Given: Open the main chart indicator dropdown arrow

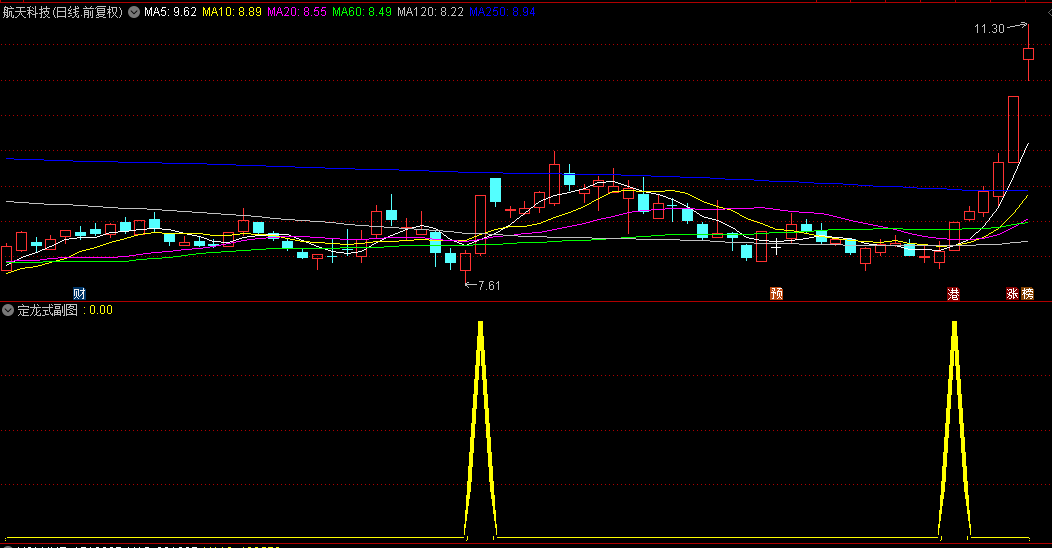Looking at the screenshot, I should tap(134, 12).
